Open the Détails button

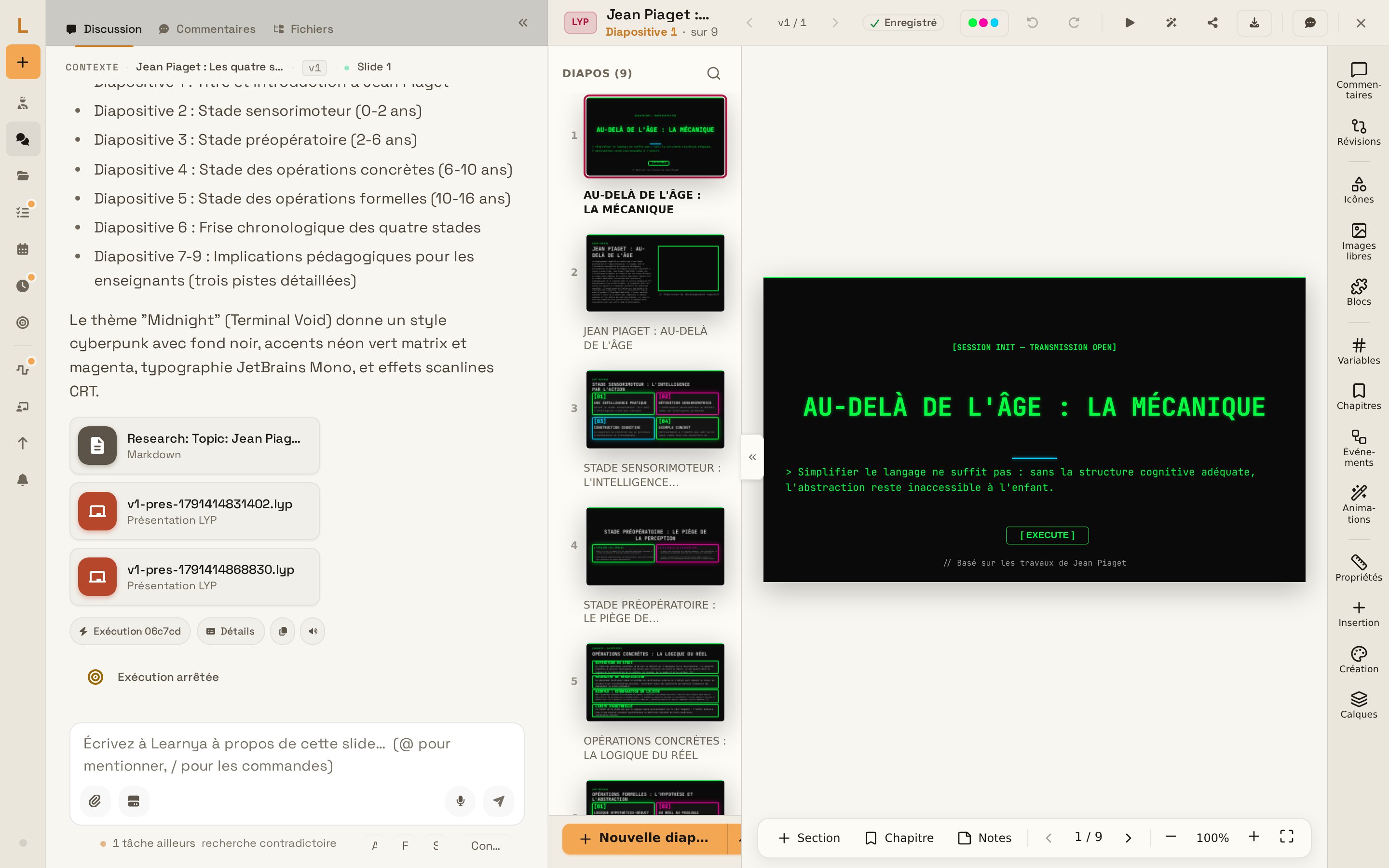[x=230, y=631]
